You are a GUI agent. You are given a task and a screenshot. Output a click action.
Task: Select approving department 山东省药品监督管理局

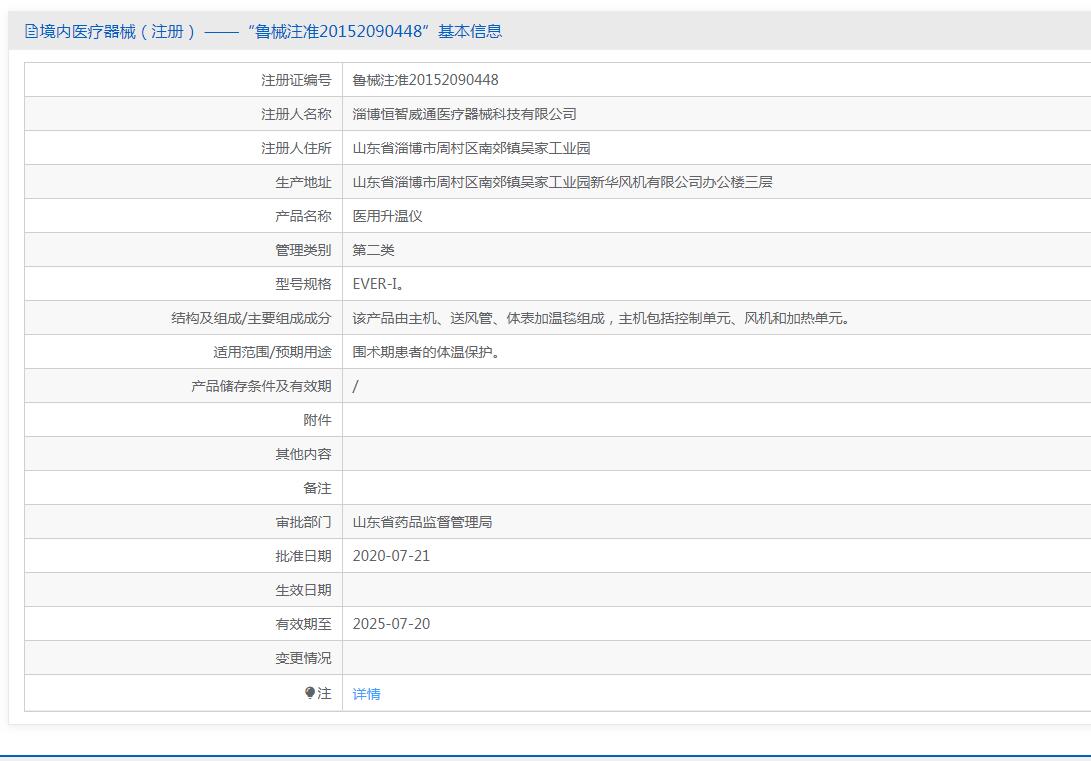[x=422, y=522]
